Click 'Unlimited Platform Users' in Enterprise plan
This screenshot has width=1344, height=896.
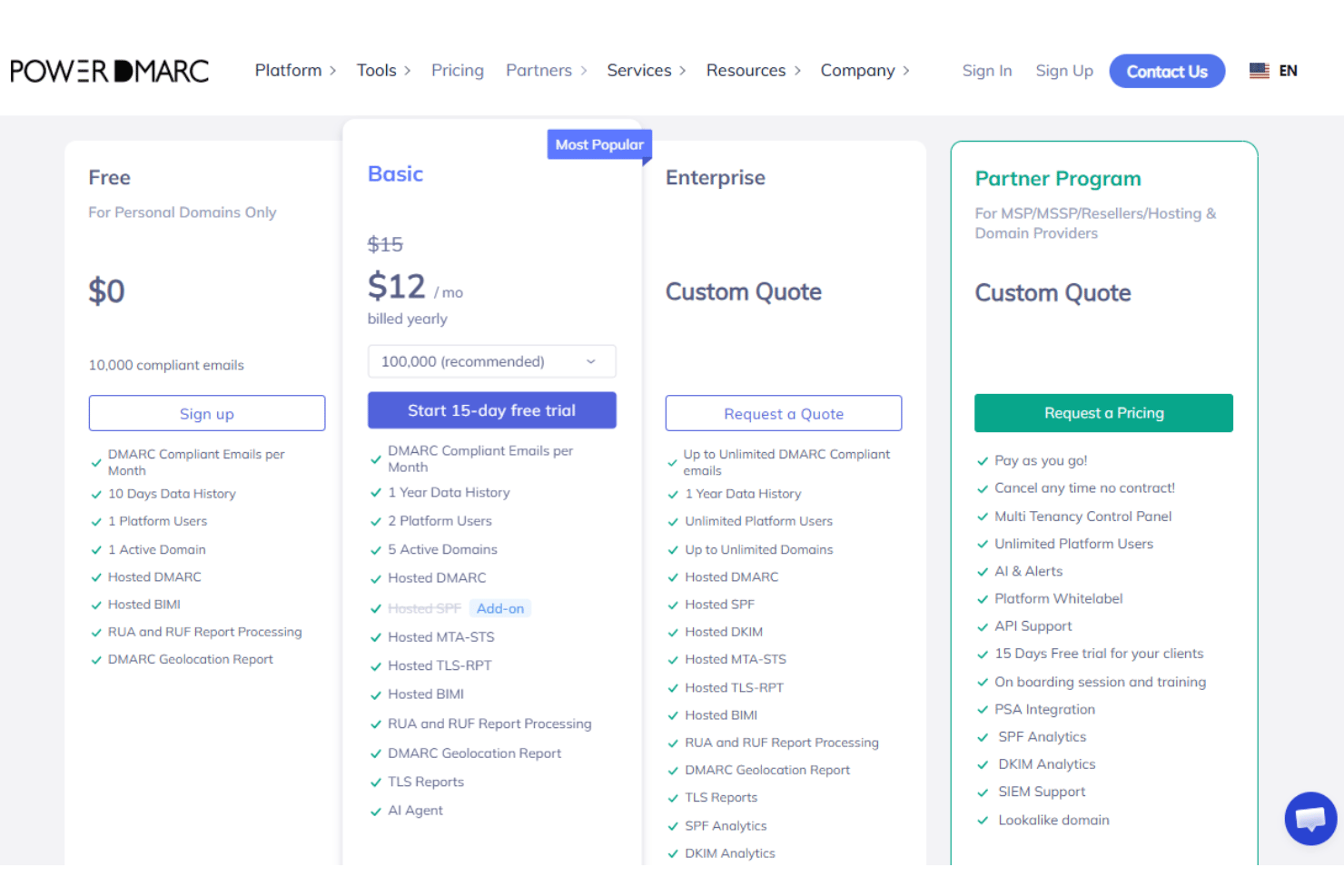coord(758,521)
